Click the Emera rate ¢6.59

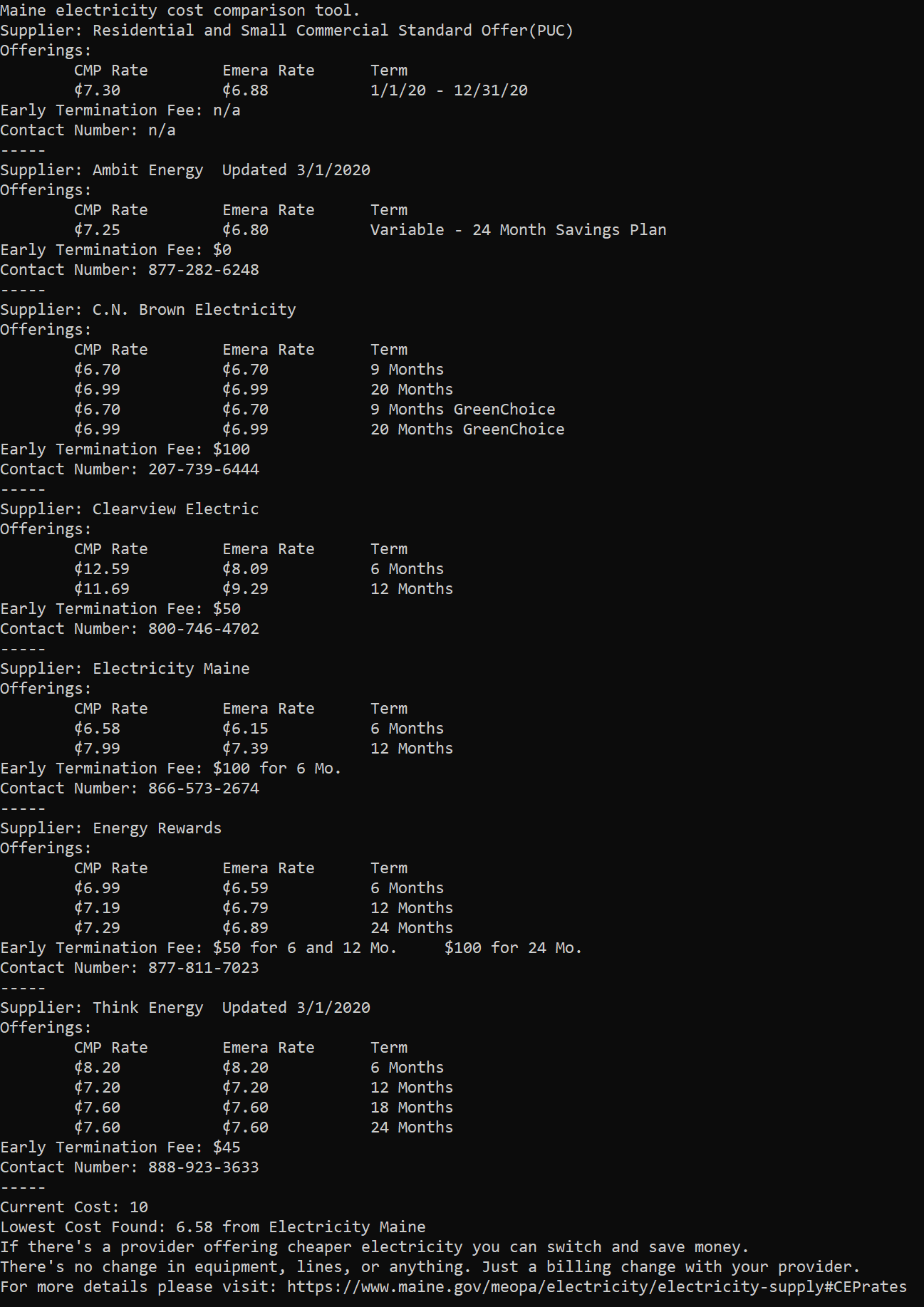pos(246,888)
